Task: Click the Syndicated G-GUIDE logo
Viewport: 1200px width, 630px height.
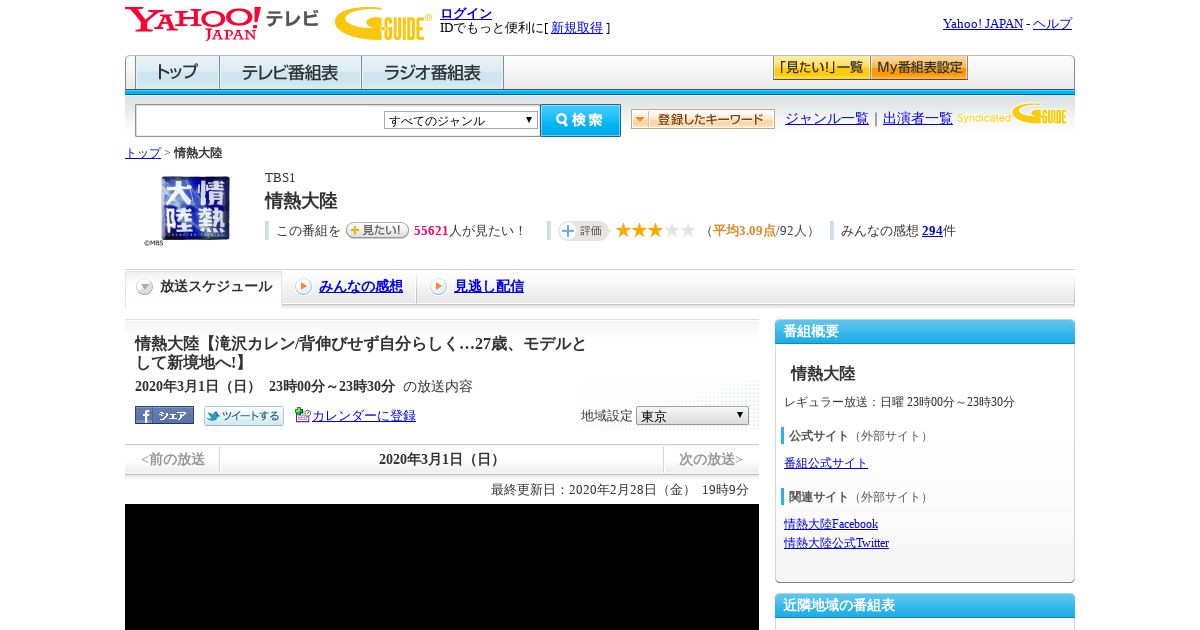Action: click(x=1012, y=115)
